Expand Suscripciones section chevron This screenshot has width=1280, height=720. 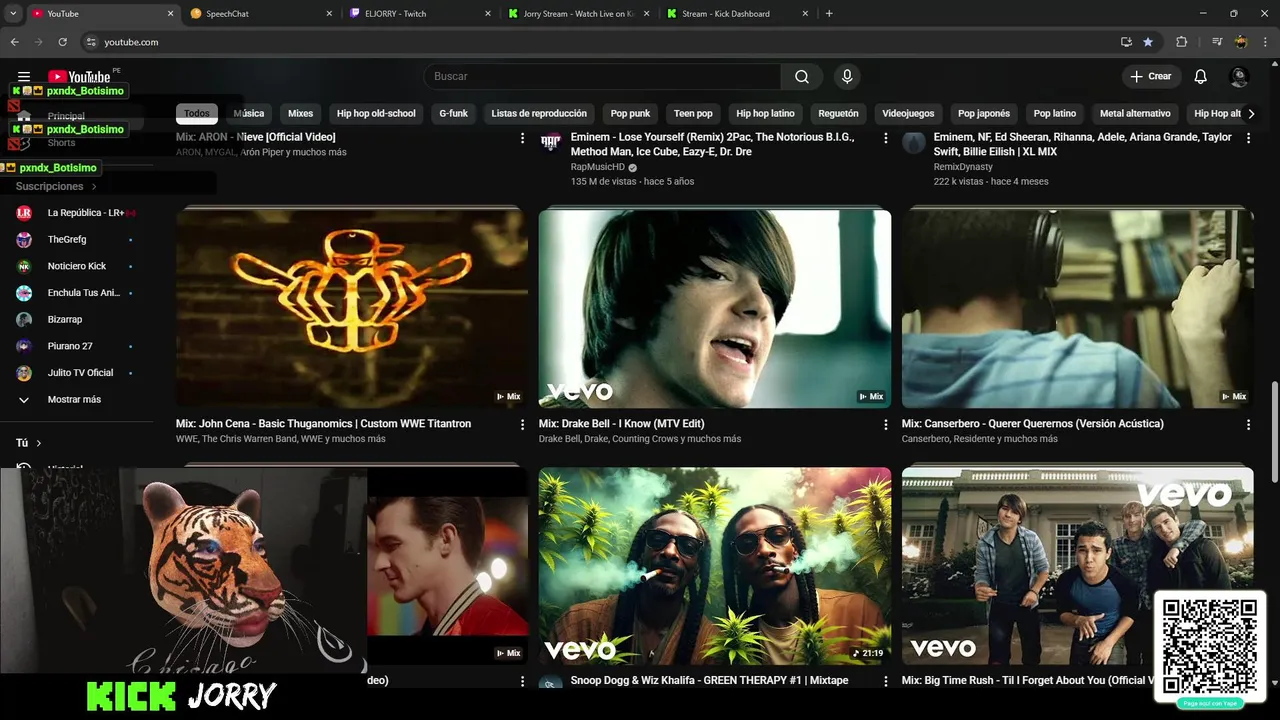click(94, 187)
